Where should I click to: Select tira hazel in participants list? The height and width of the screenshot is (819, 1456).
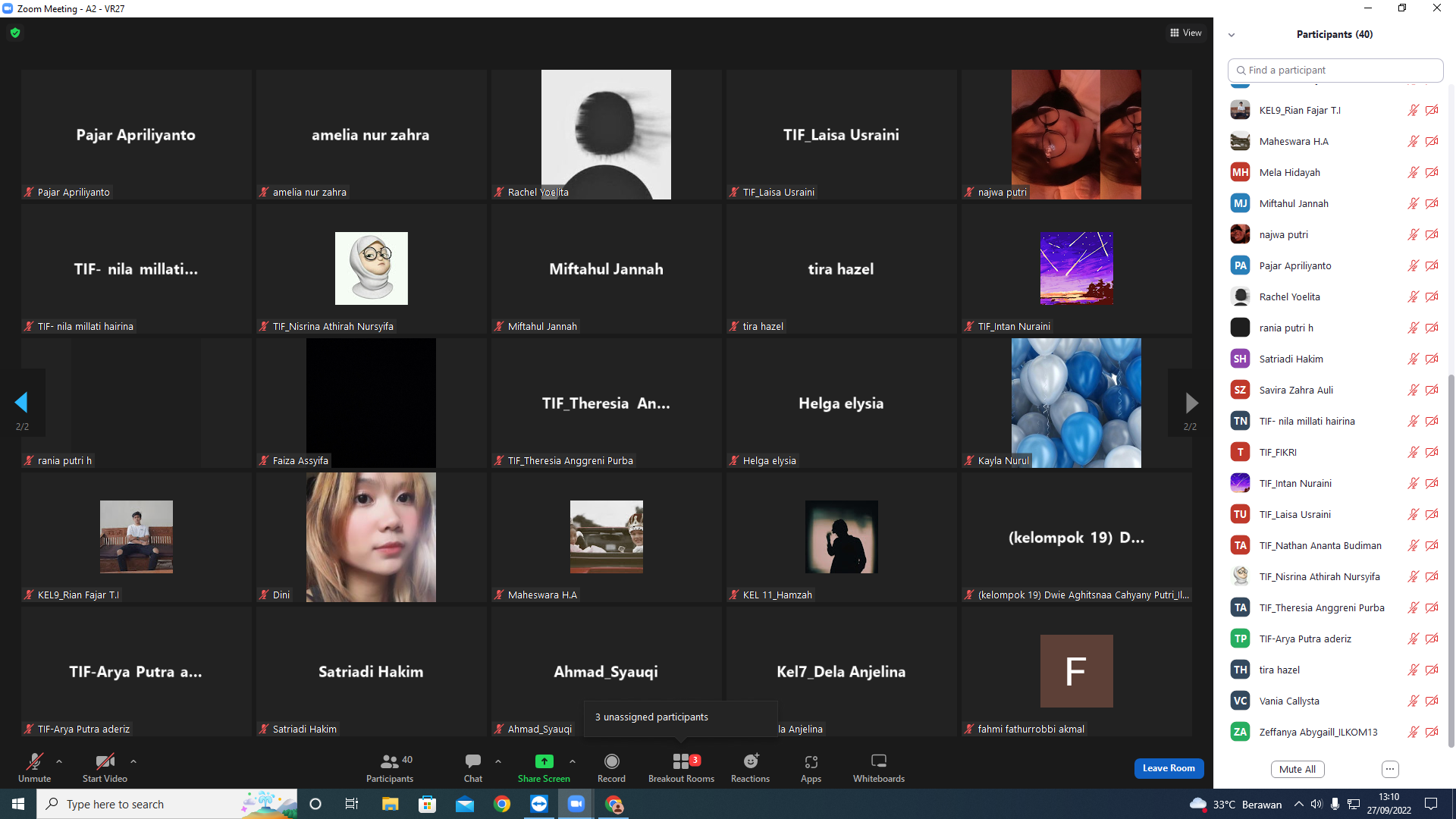pyautogui.click(x=1333, y=670)
